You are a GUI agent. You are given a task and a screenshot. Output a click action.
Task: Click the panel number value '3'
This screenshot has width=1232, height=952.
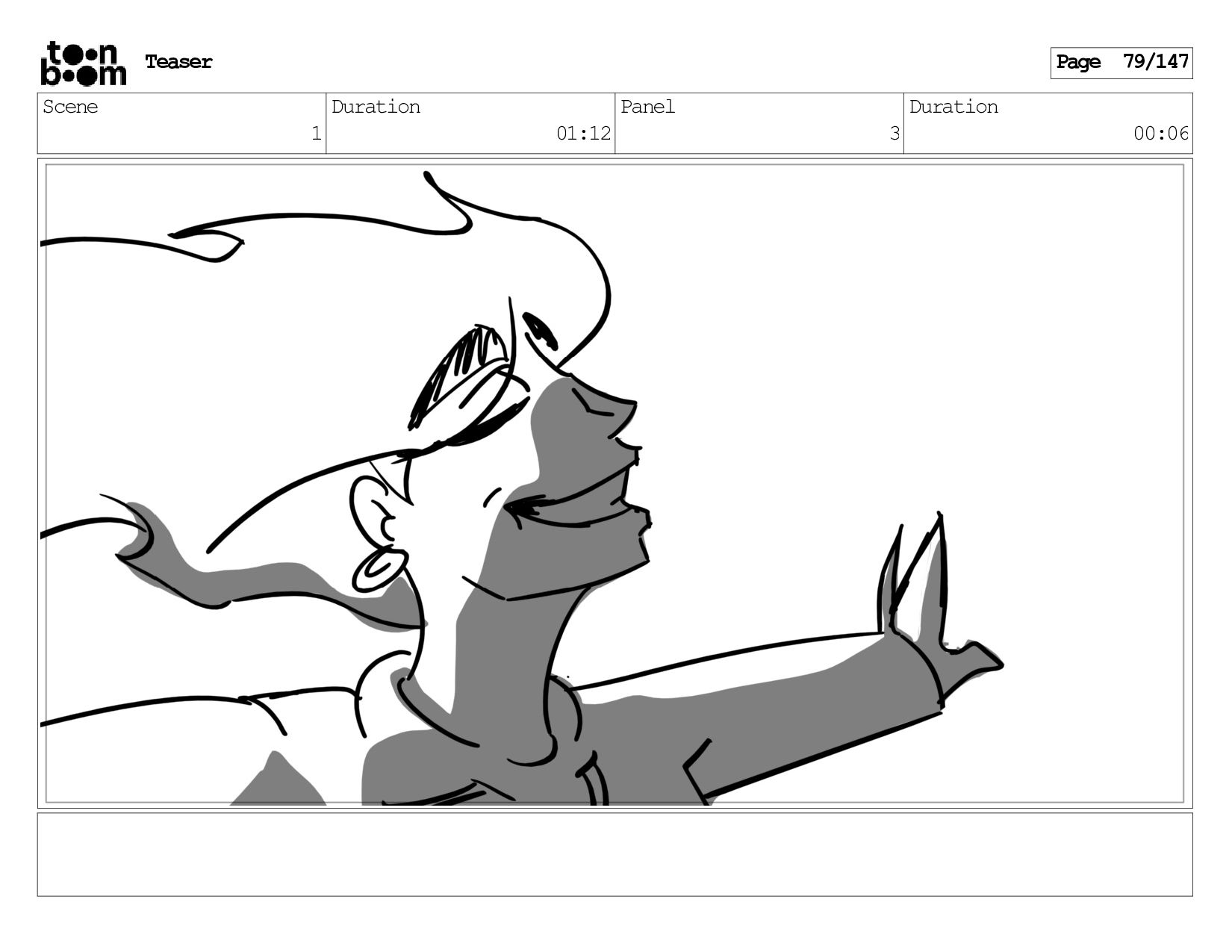[x=894, y=134]
